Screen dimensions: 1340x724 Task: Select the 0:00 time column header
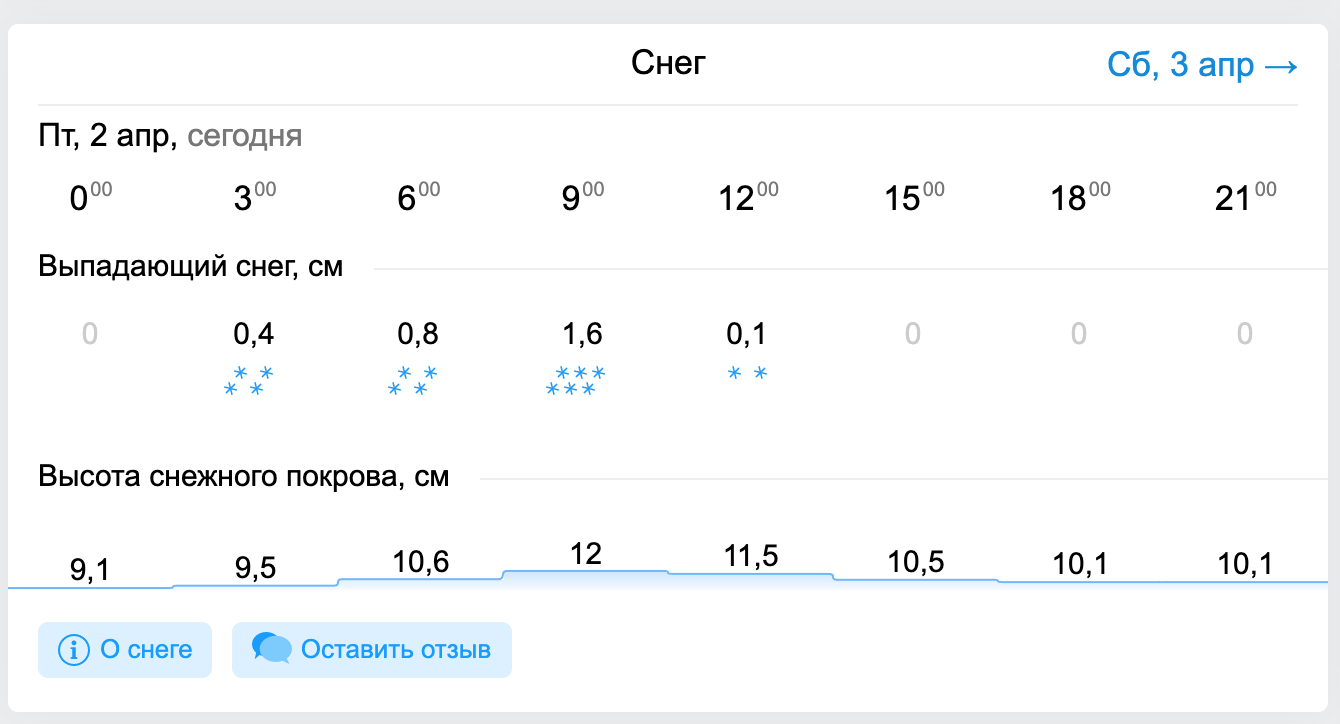[x=90, y=198]
